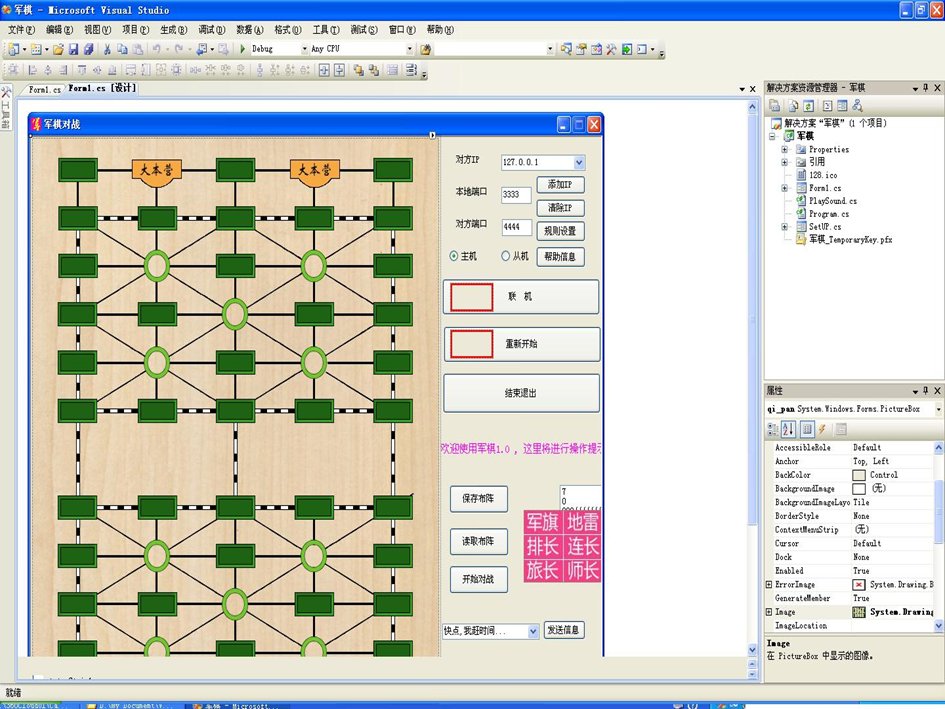Screen dimensions: 945x709
Task: Open the Debug configuration dropdown
Action: pos(304,48)
